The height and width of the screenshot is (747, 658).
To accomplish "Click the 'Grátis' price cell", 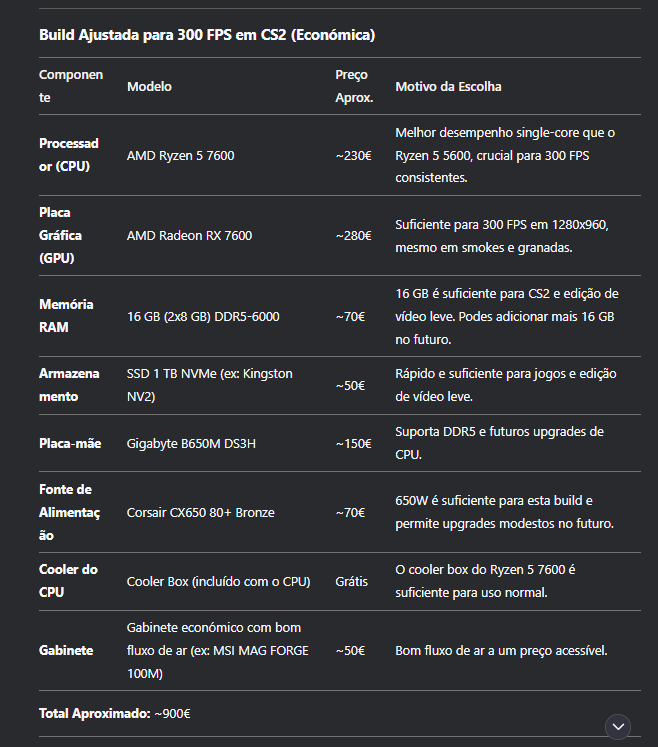I will click(352, 582).
